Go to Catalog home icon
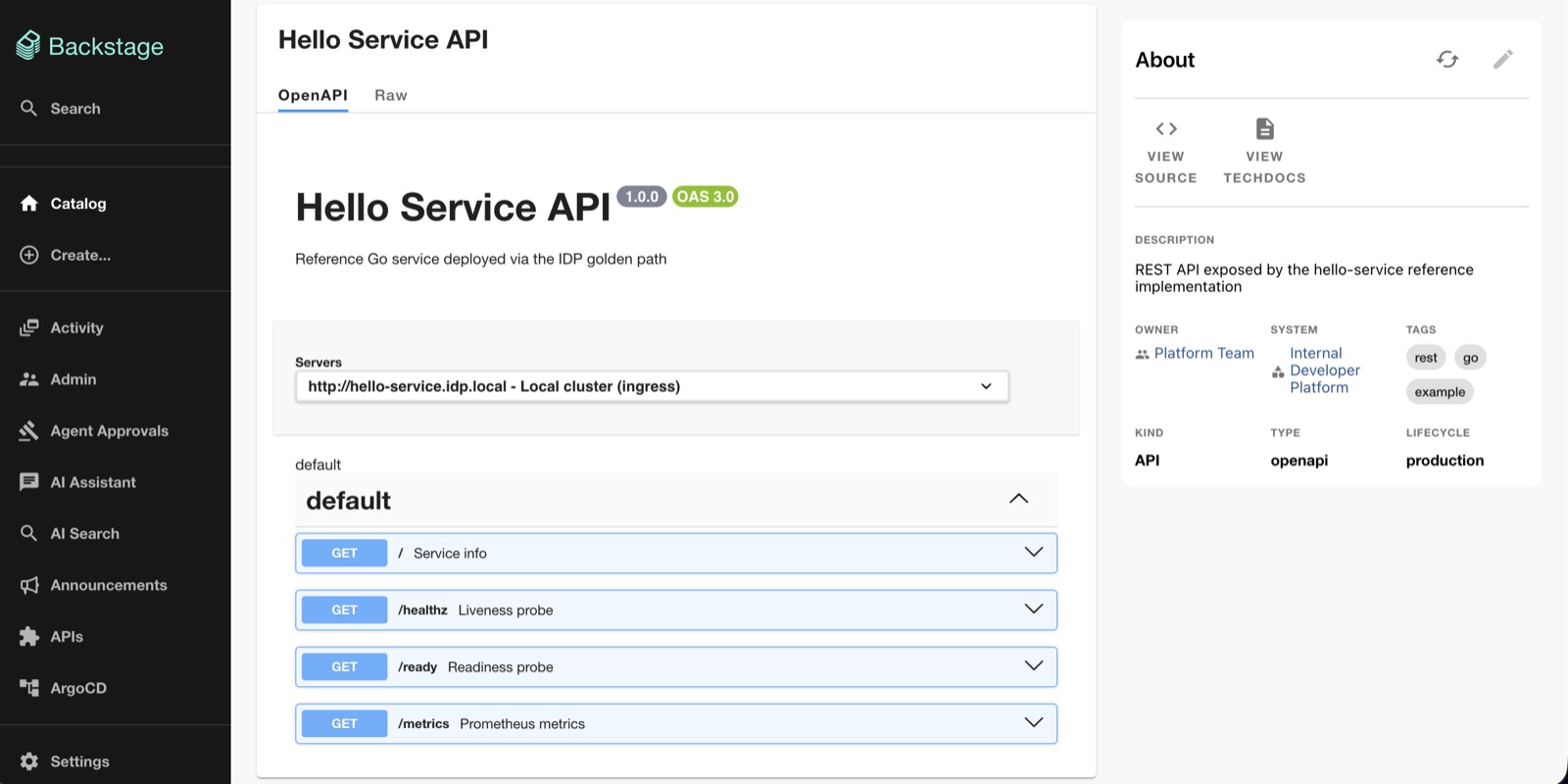1568x784 pixels. [29, 204]
